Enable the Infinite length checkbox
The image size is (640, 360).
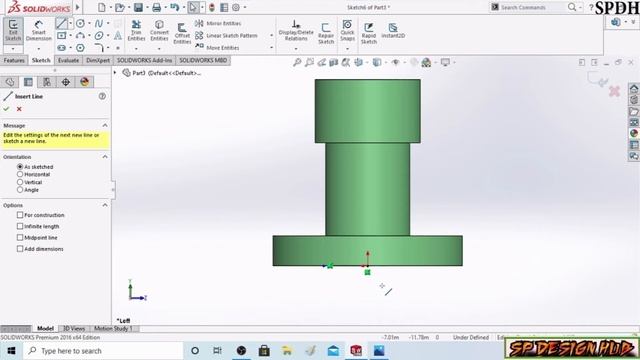point(20,226)
